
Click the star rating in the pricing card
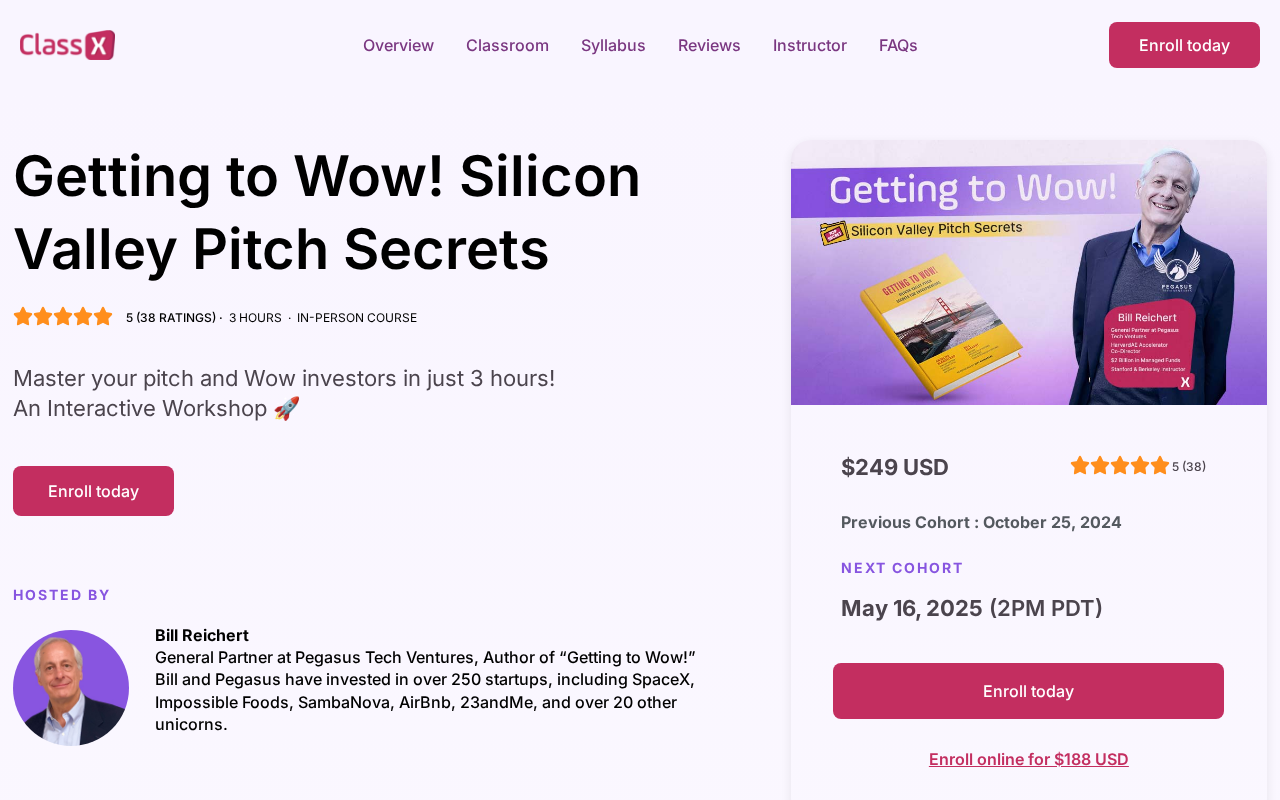1119,466
